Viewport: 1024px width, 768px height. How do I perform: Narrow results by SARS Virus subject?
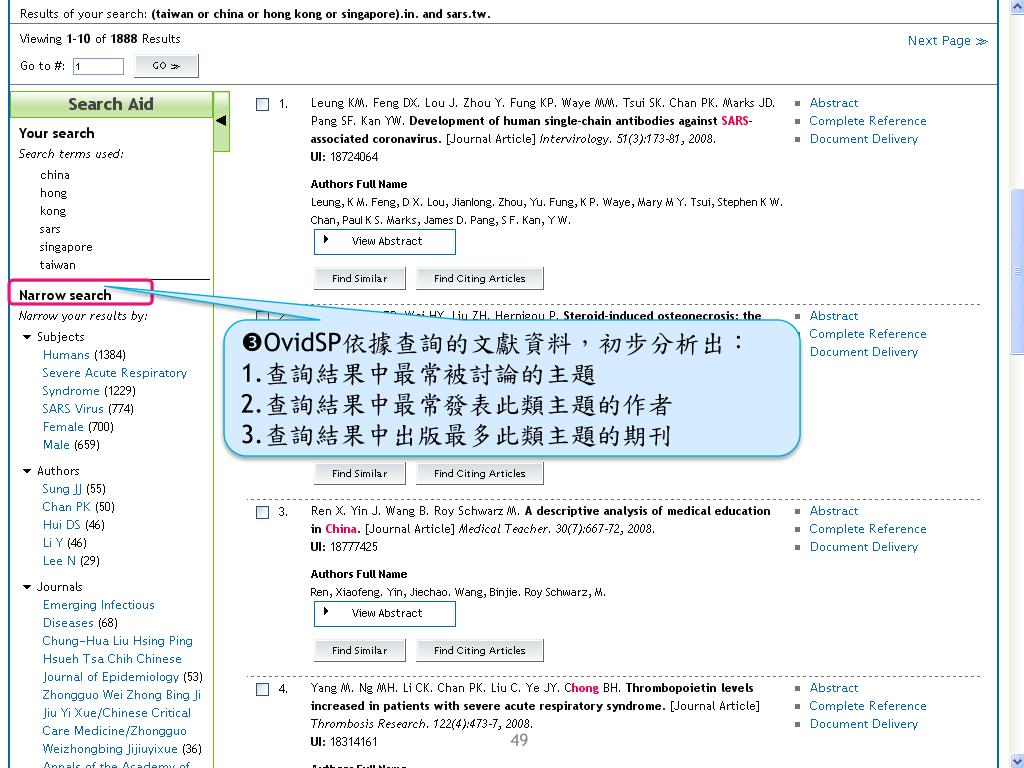pyautogui.click(x=72, y=409)
